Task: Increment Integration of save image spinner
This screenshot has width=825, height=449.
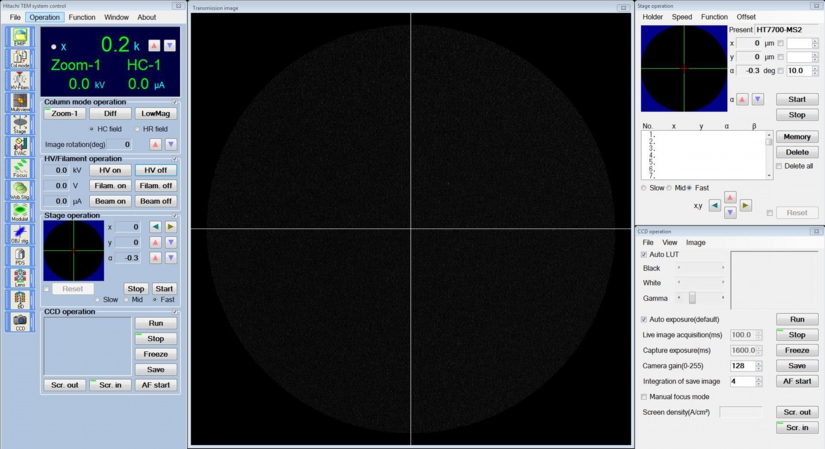Action: pyautogui.click(x=759, y=378)
